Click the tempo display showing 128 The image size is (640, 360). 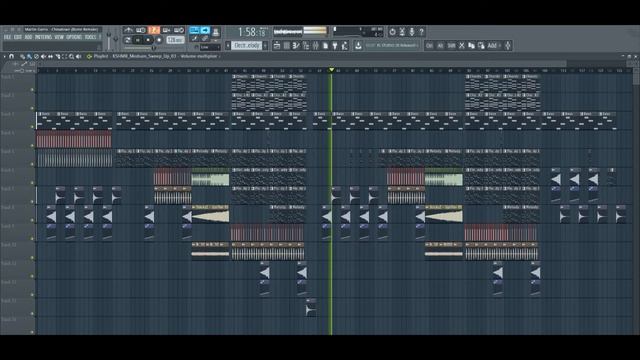coord(176,40)
